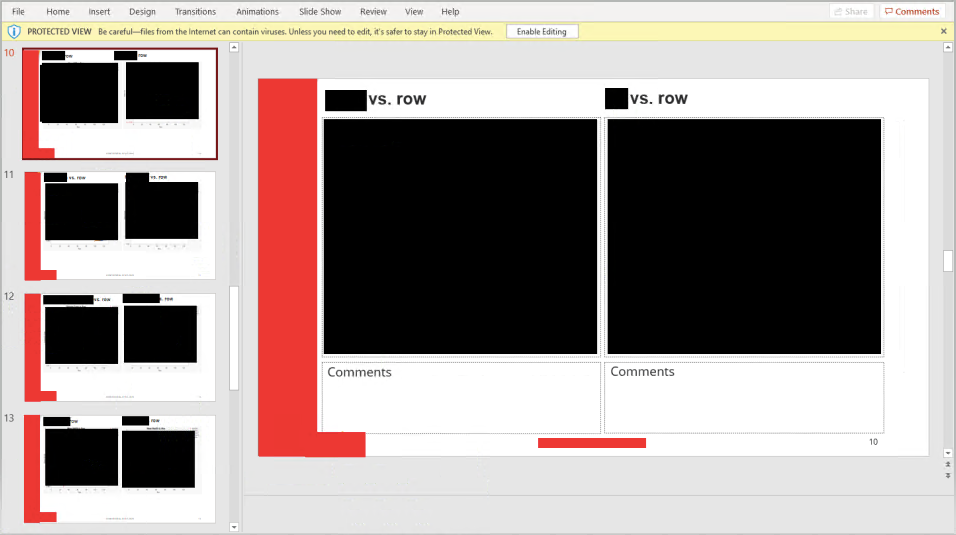Click the main slide scrollbar handle

click(947, 261)
